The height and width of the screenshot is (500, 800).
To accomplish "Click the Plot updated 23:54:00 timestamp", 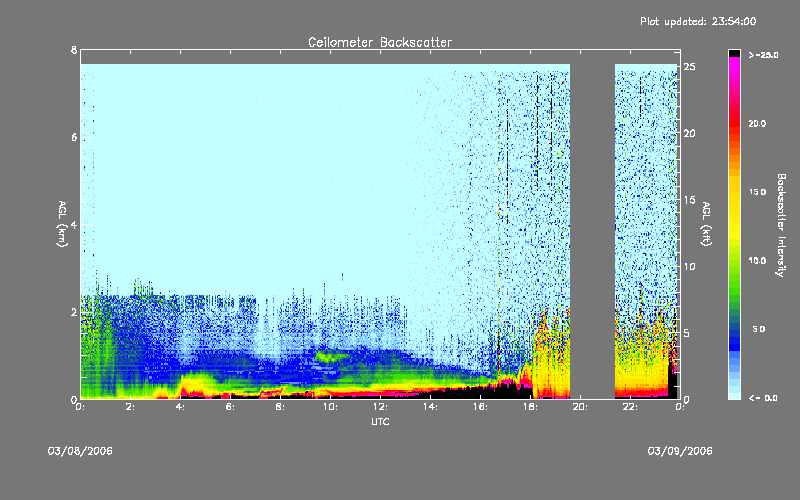I will pyautogui.click(x=697, y=20).
